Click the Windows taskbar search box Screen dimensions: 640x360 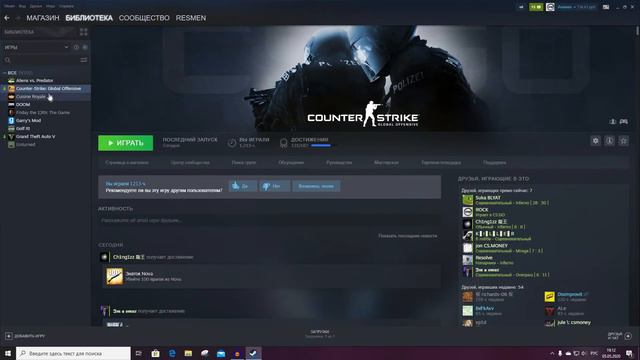coord(73,353)
